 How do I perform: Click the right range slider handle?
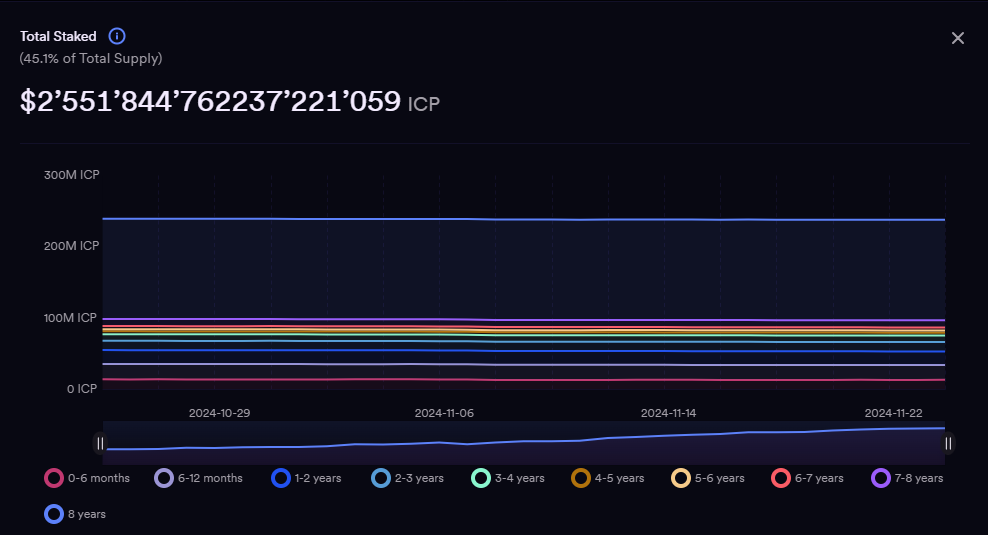click(948, 443)
